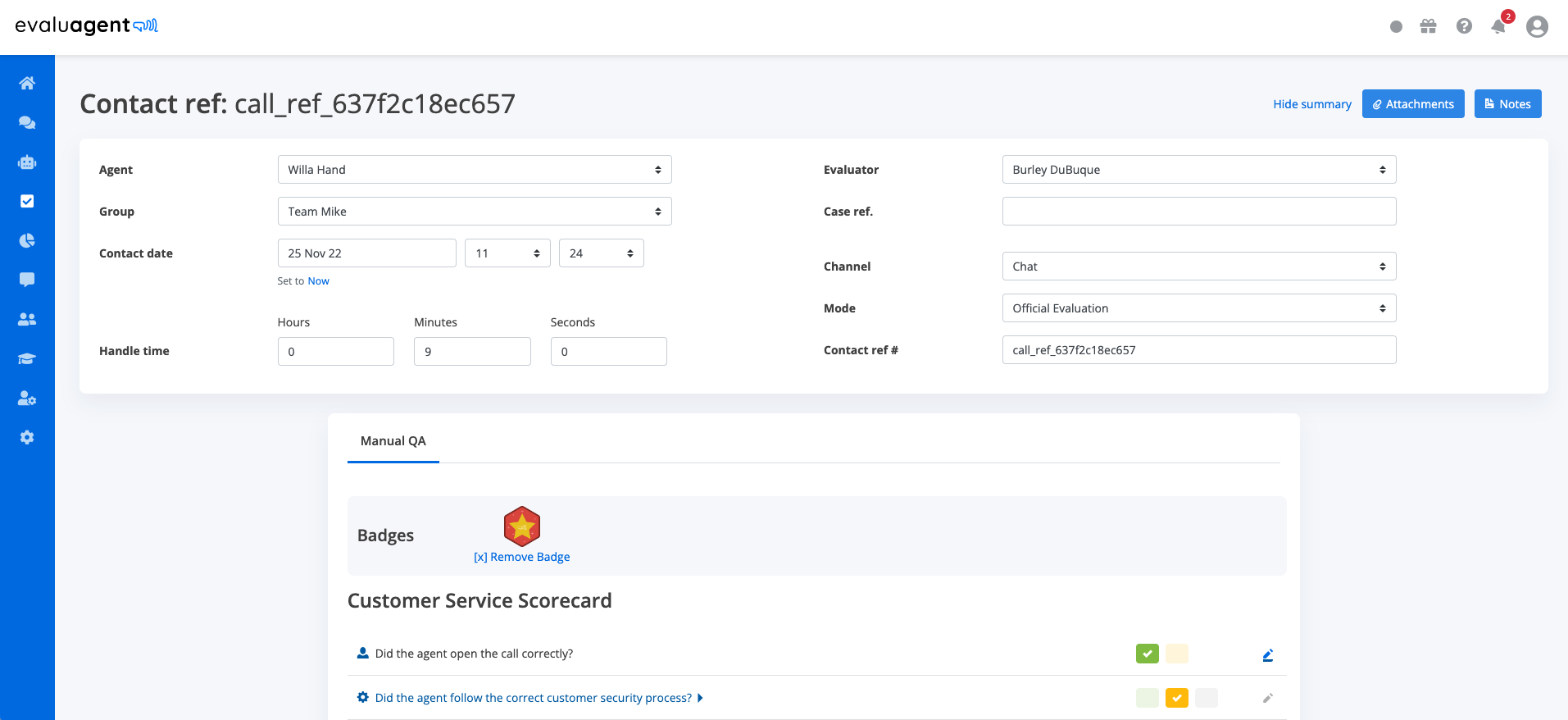Expand the security process question arrow

700,698
